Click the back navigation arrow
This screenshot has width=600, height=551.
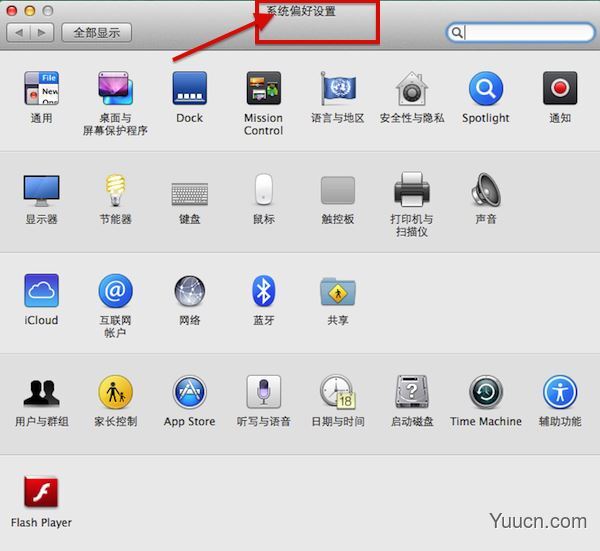[19, 32]
